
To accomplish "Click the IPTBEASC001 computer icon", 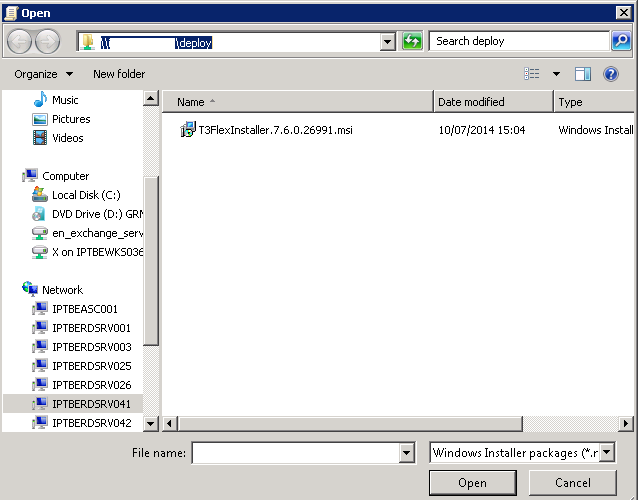I will coord(40,309).
